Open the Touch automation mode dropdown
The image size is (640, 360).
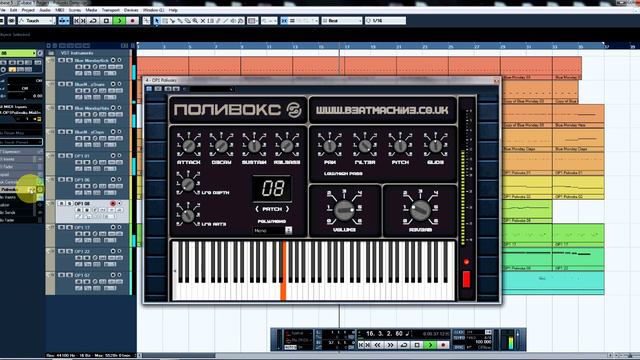click(36, 20)
